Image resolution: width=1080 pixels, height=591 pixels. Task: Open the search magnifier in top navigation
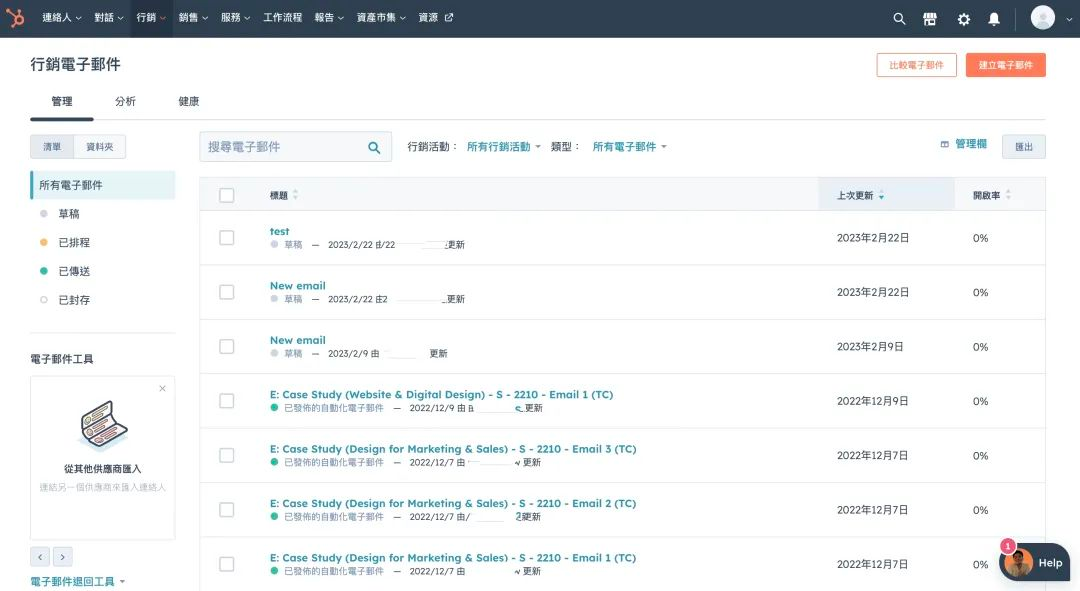[x=899, y=18]
